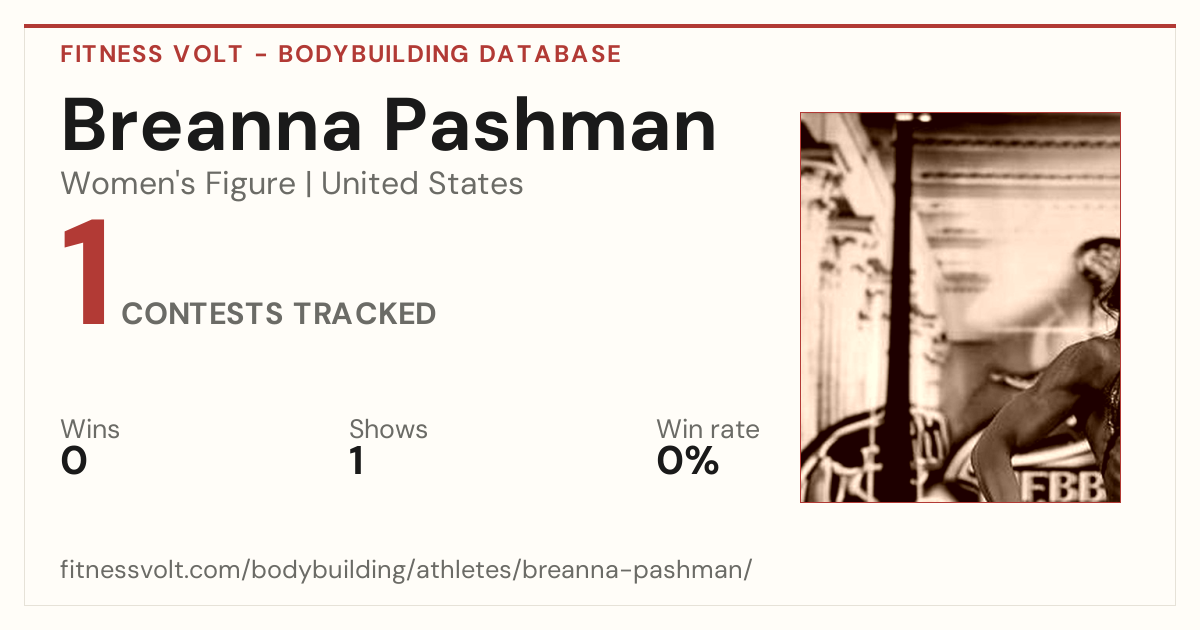Select the Breanna Pashman name heading

coord(389,125)
